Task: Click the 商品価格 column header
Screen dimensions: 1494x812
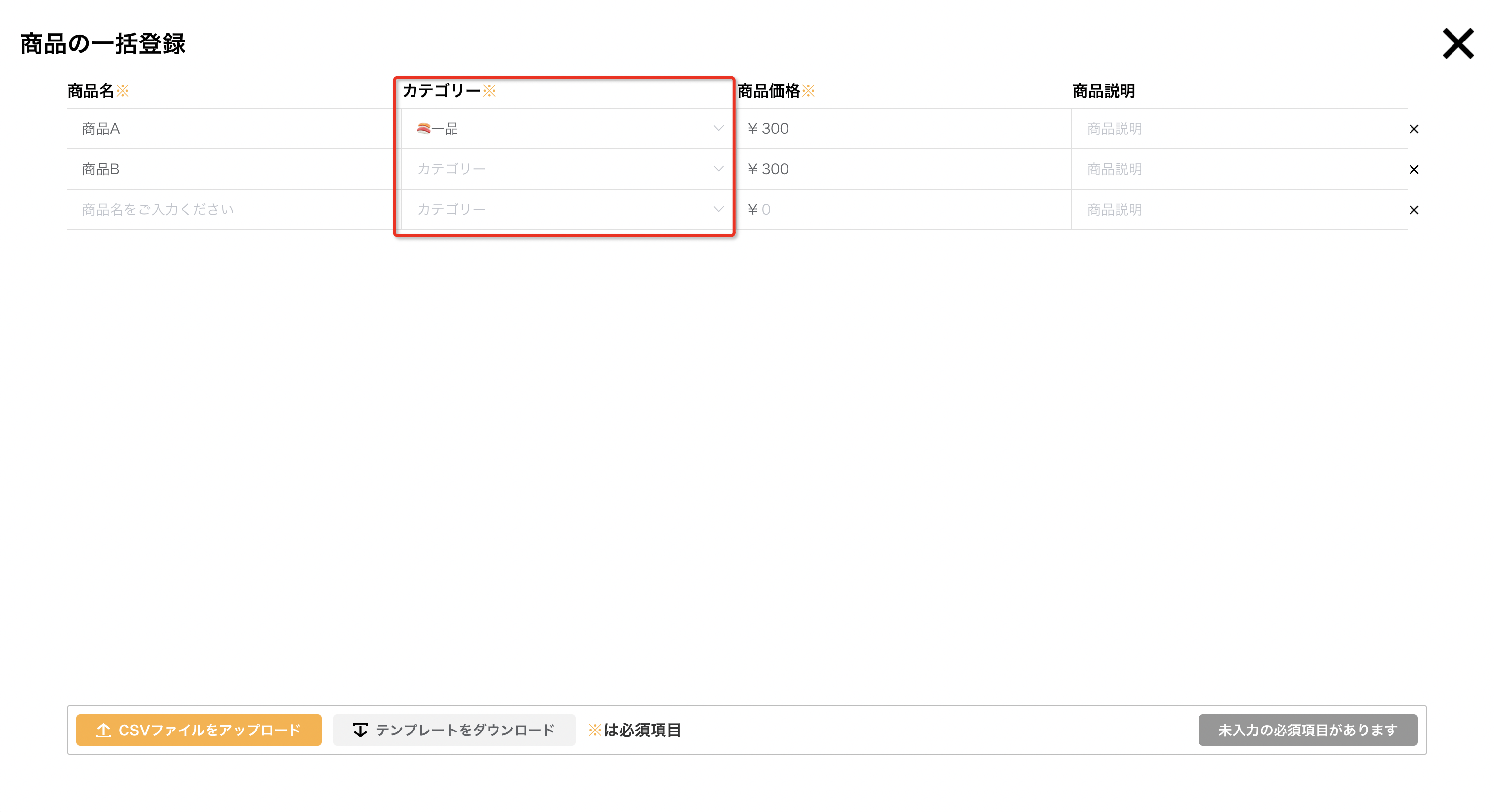Action: point(776,91)
